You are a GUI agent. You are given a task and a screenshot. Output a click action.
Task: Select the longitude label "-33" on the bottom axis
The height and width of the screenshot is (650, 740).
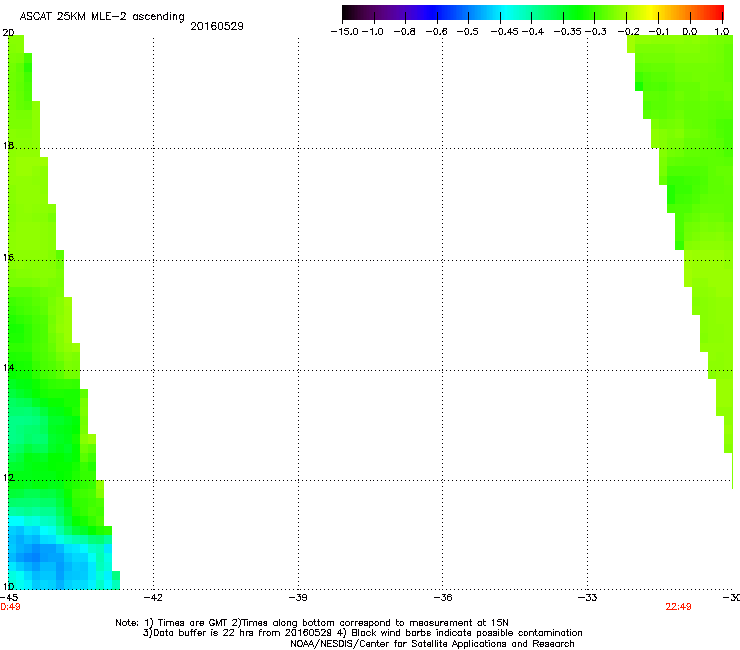pyautogui.click(x=587, y=598)
